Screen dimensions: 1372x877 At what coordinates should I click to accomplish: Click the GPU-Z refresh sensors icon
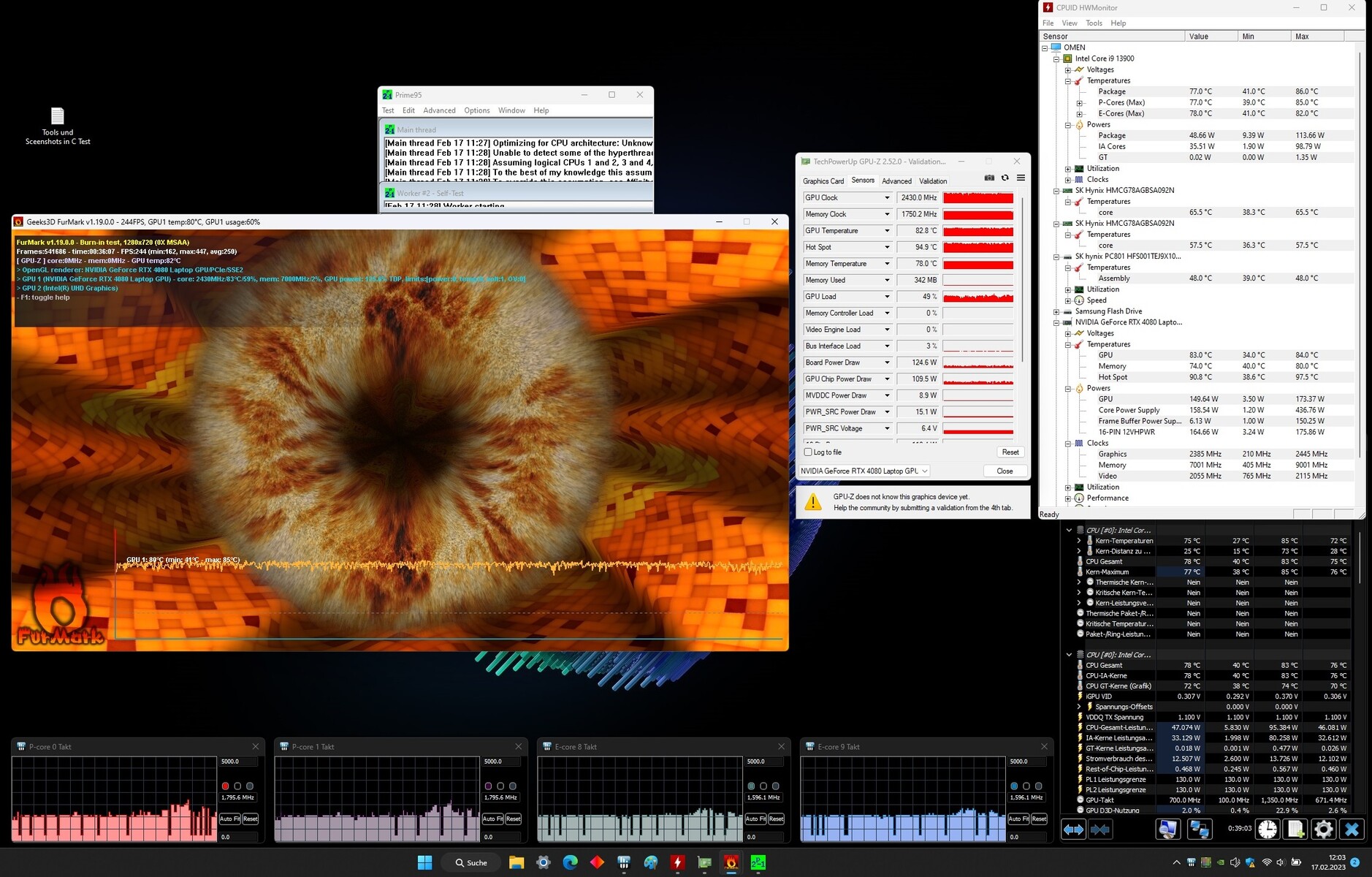coord(1005,178)
